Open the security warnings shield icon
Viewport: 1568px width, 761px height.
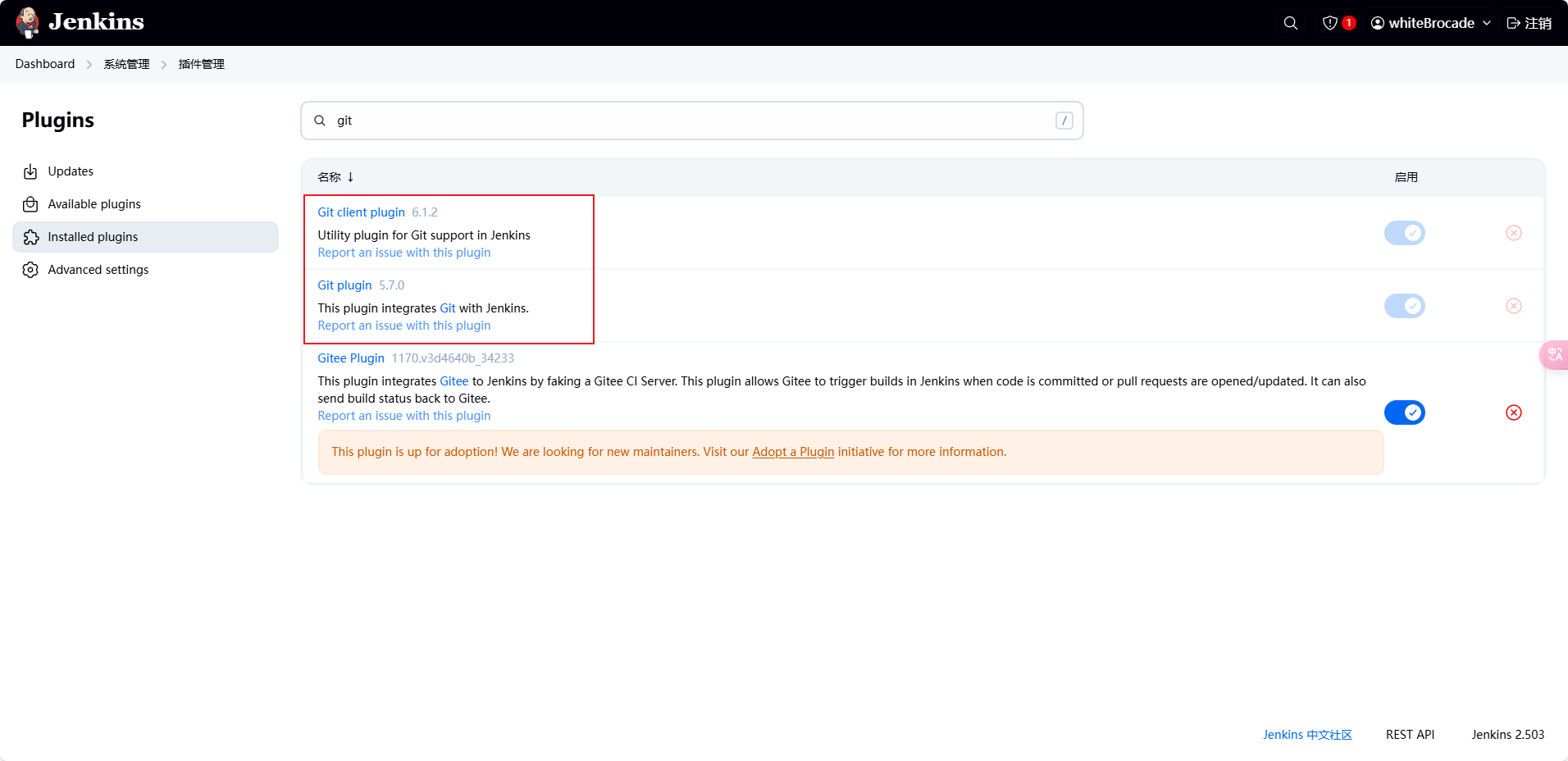coord(1330,23)
